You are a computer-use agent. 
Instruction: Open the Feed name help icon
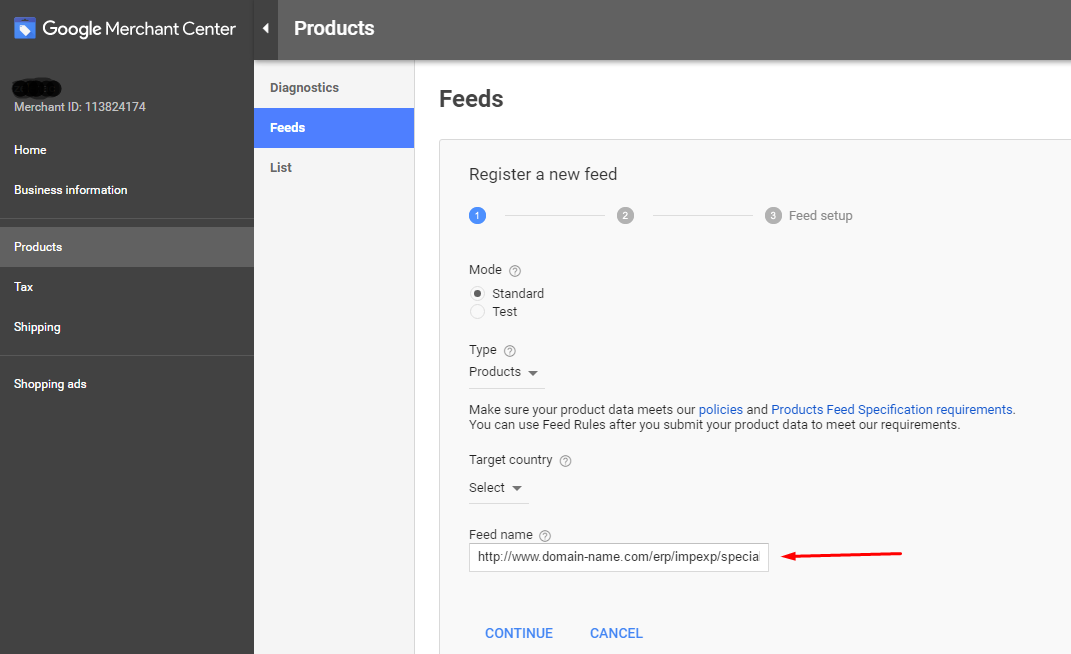pyautogui.click(x=544, y=535)
